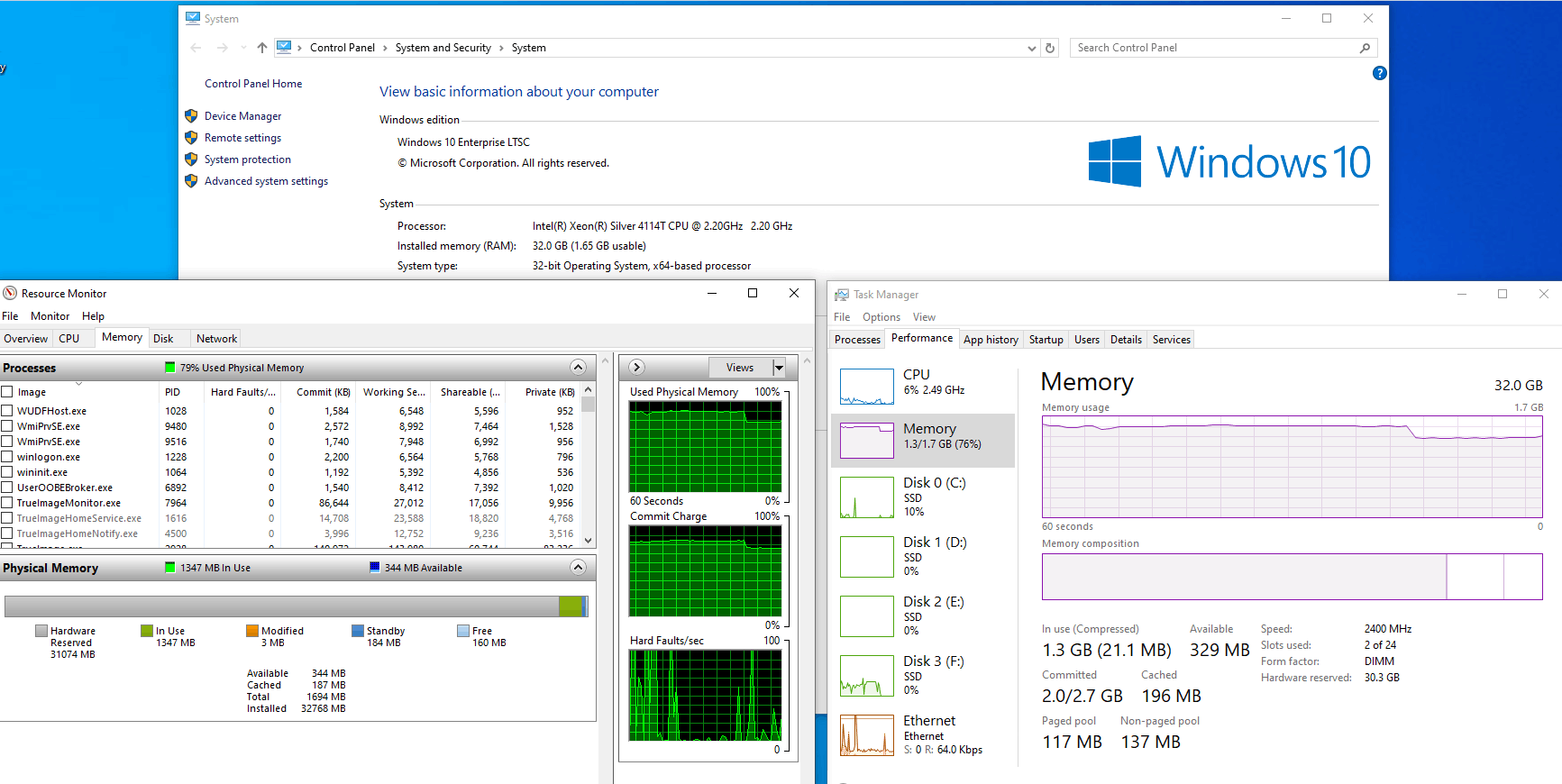
Task: Expand the breadcrumb arrow after Control Panel
Action: [385, 48]
